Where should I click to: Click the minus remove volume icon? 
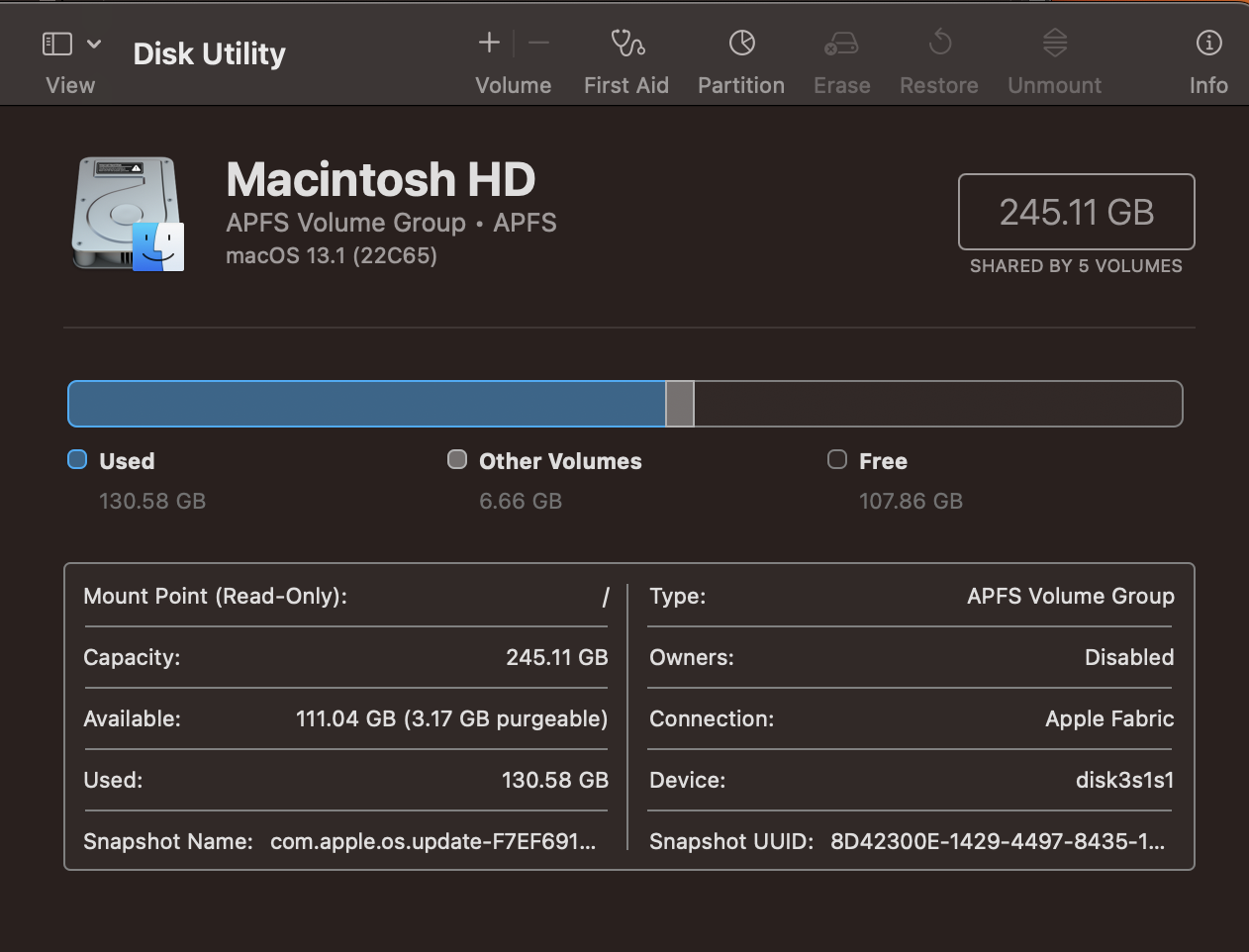(x=538, y=43)
